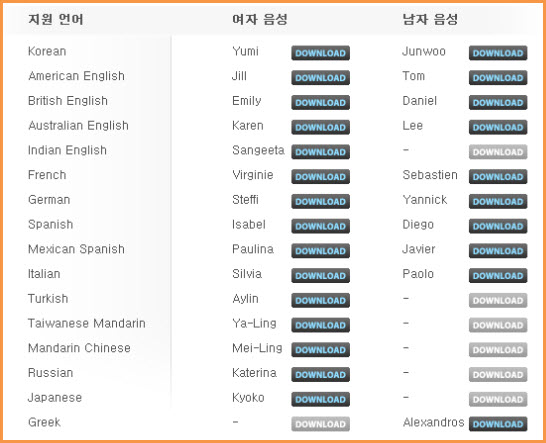Download Turkish female voice Aylin

(320, 300)
